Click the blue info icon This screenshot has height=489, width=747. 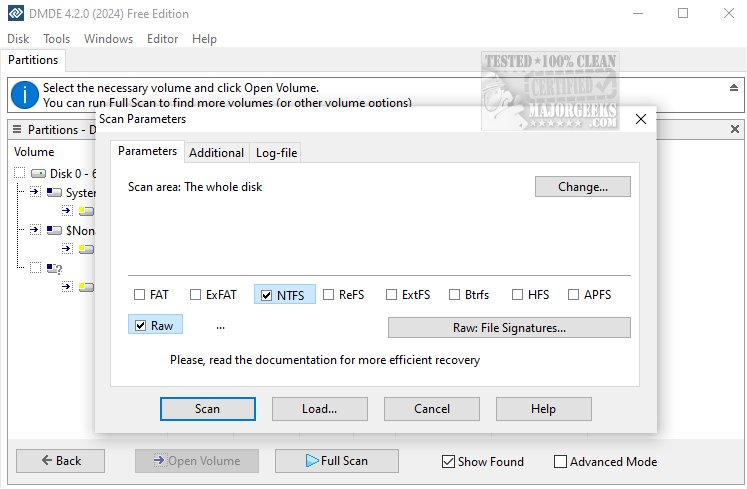pos(24,95)
